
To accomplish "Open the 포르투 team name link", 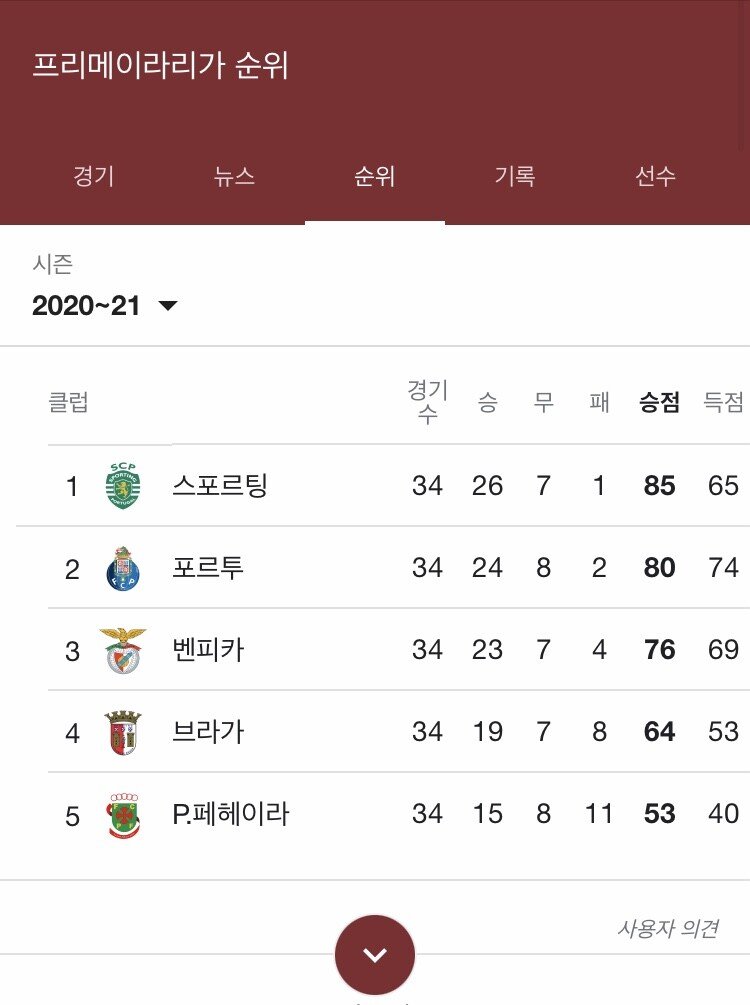I will tap(208, 567).
